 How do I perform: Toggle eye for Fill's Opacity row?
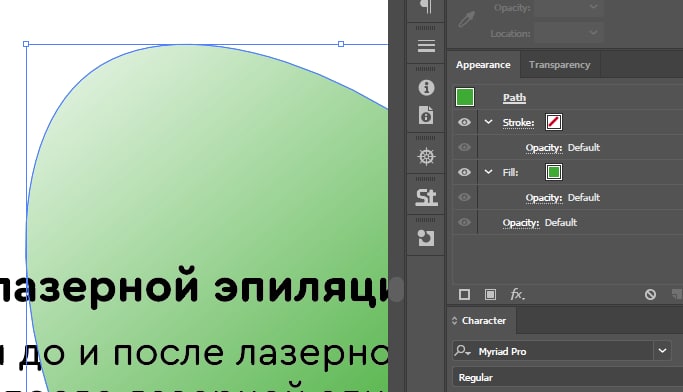click(x=464, y=197)
